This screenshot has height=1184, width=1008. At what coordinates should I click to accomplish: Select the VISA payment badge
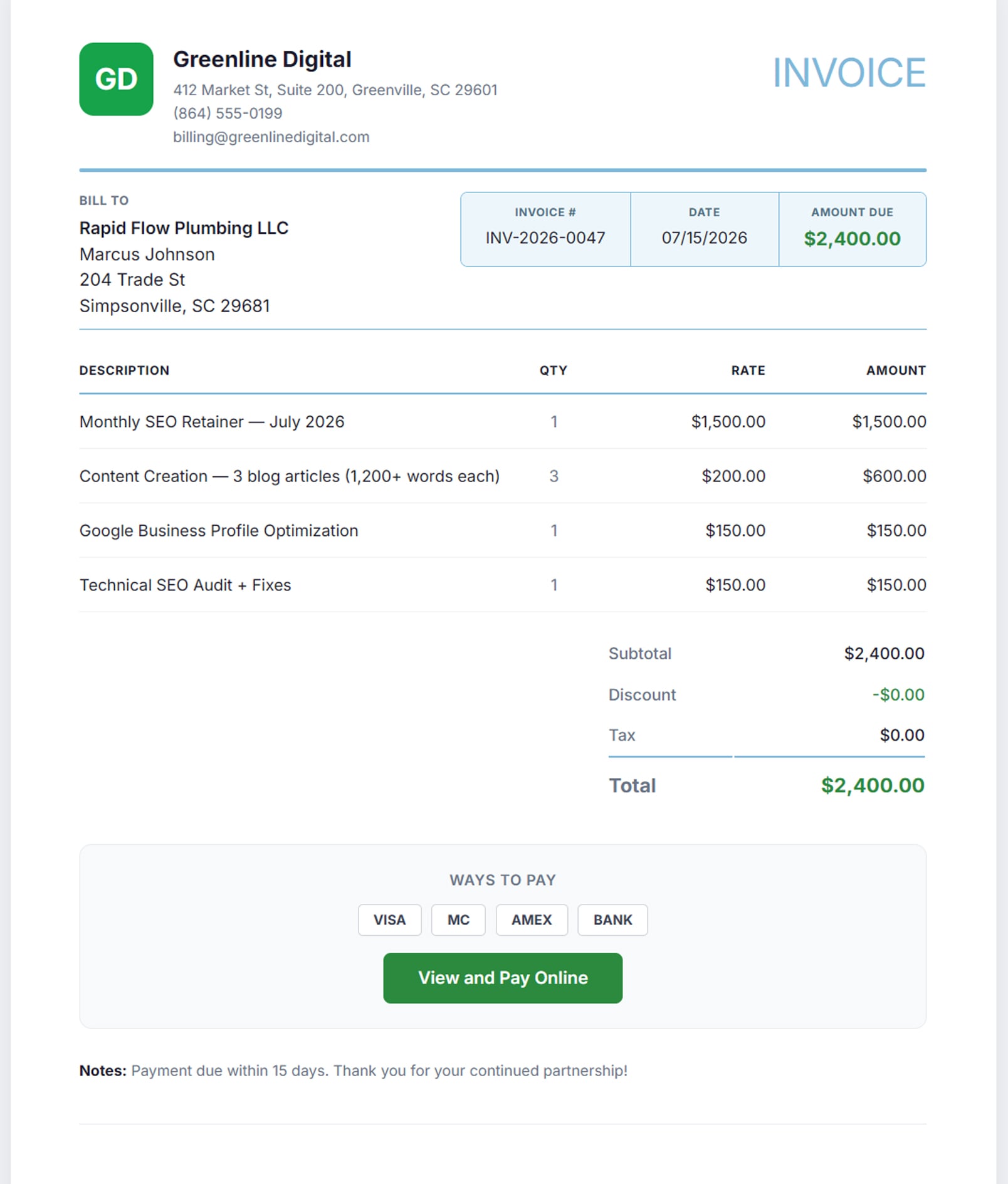pyautogui.click(x=390, y=919)
